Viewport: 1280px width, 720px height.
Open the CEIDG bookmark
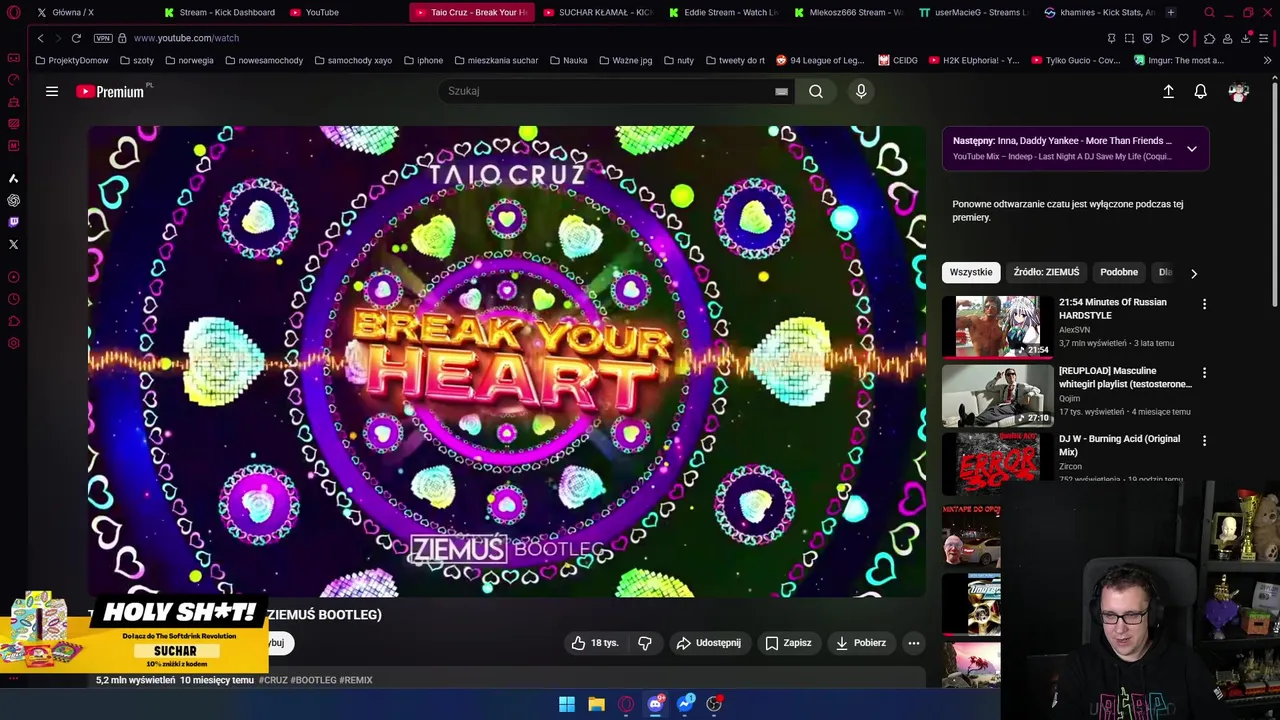(898, 60)
